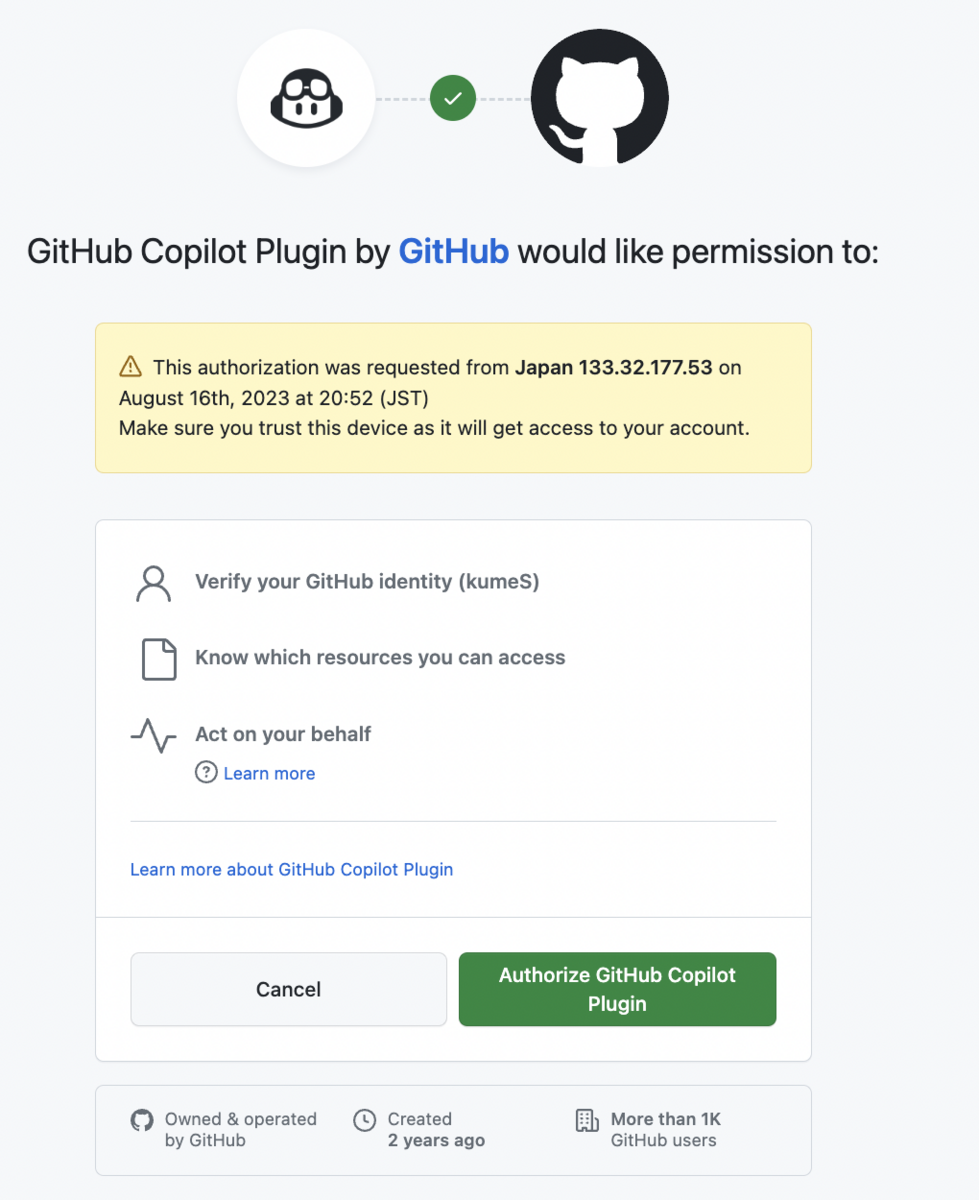Click the IP address 133.32.177.53
Viewport: 979px width, 1200px height.
[x=645, y=367]
